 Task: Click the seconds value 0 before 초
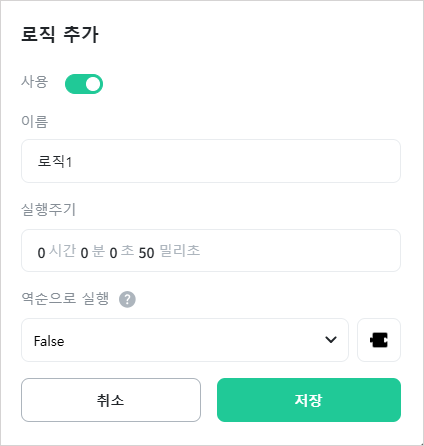[x=113, y=253]
